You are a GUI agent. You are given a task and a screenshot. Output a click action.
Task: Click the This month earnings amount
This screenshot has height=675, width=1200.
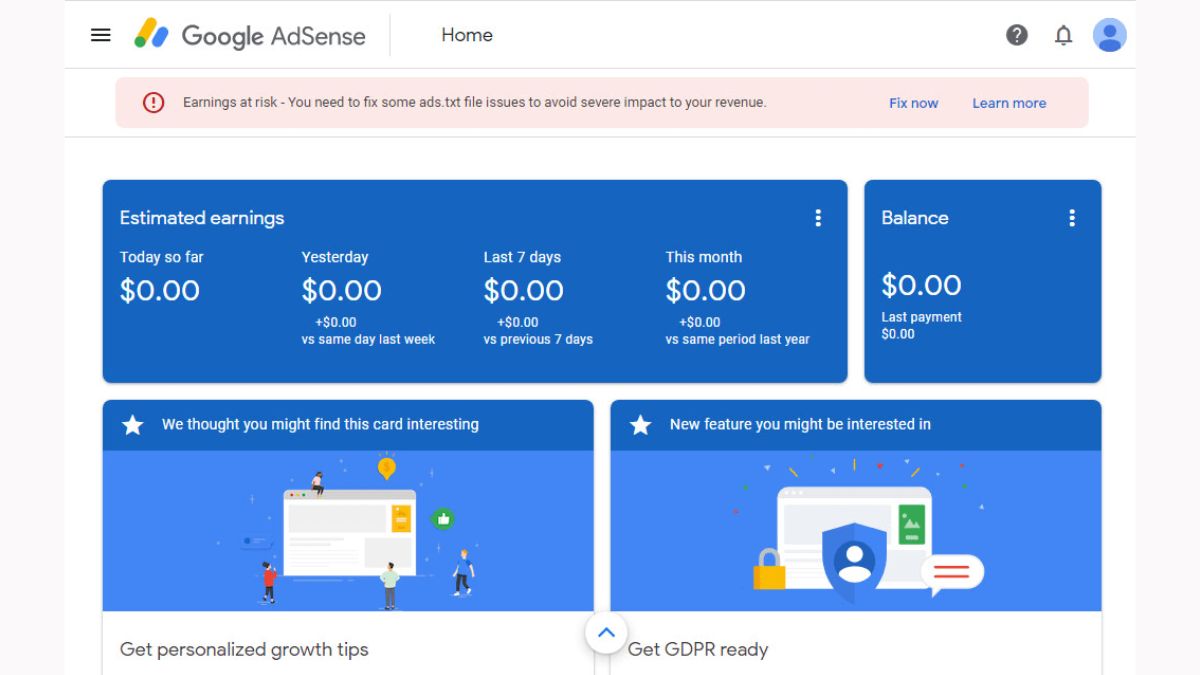point(706,291)
